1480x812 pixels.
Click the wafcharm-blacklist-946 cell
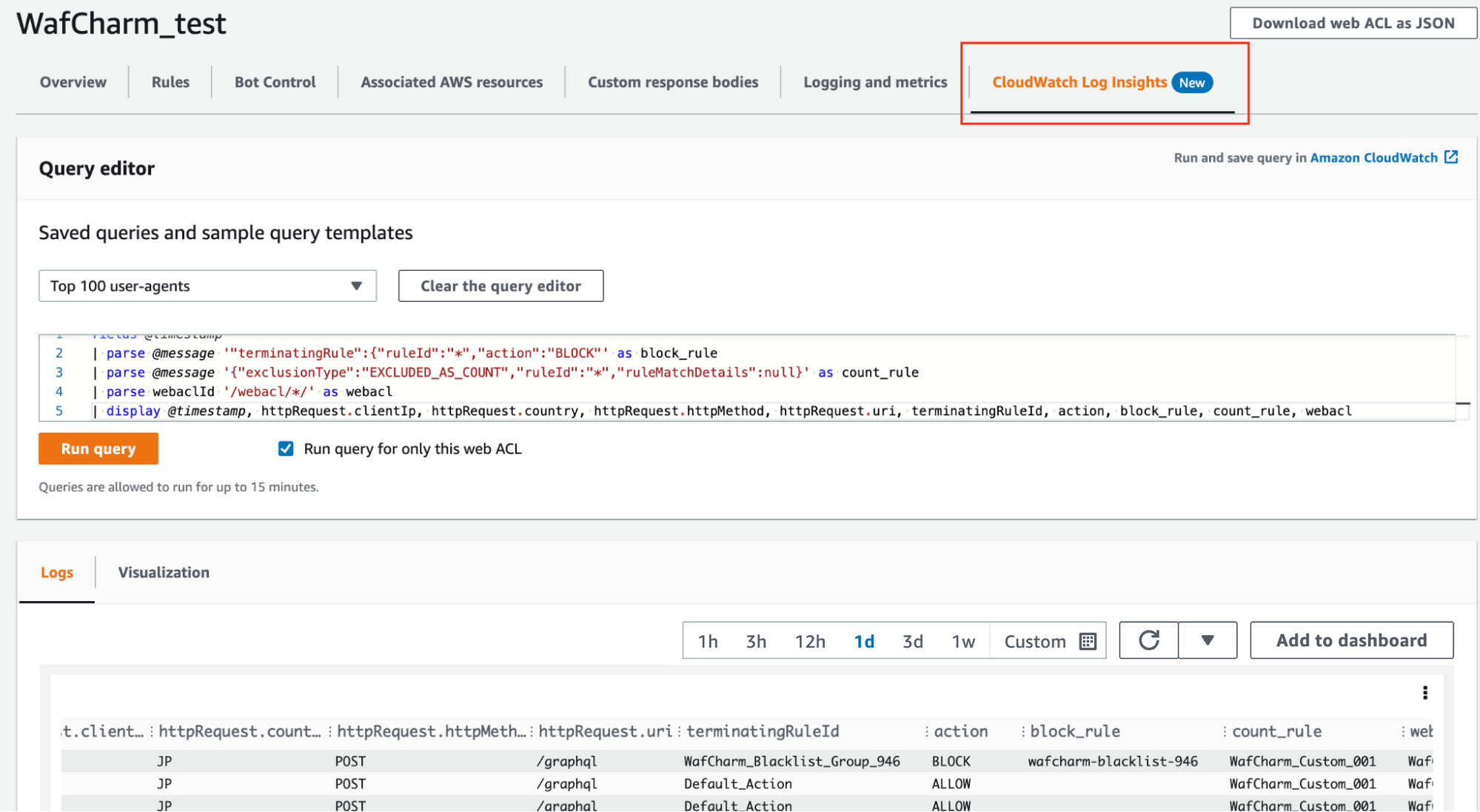[1113, 761]
